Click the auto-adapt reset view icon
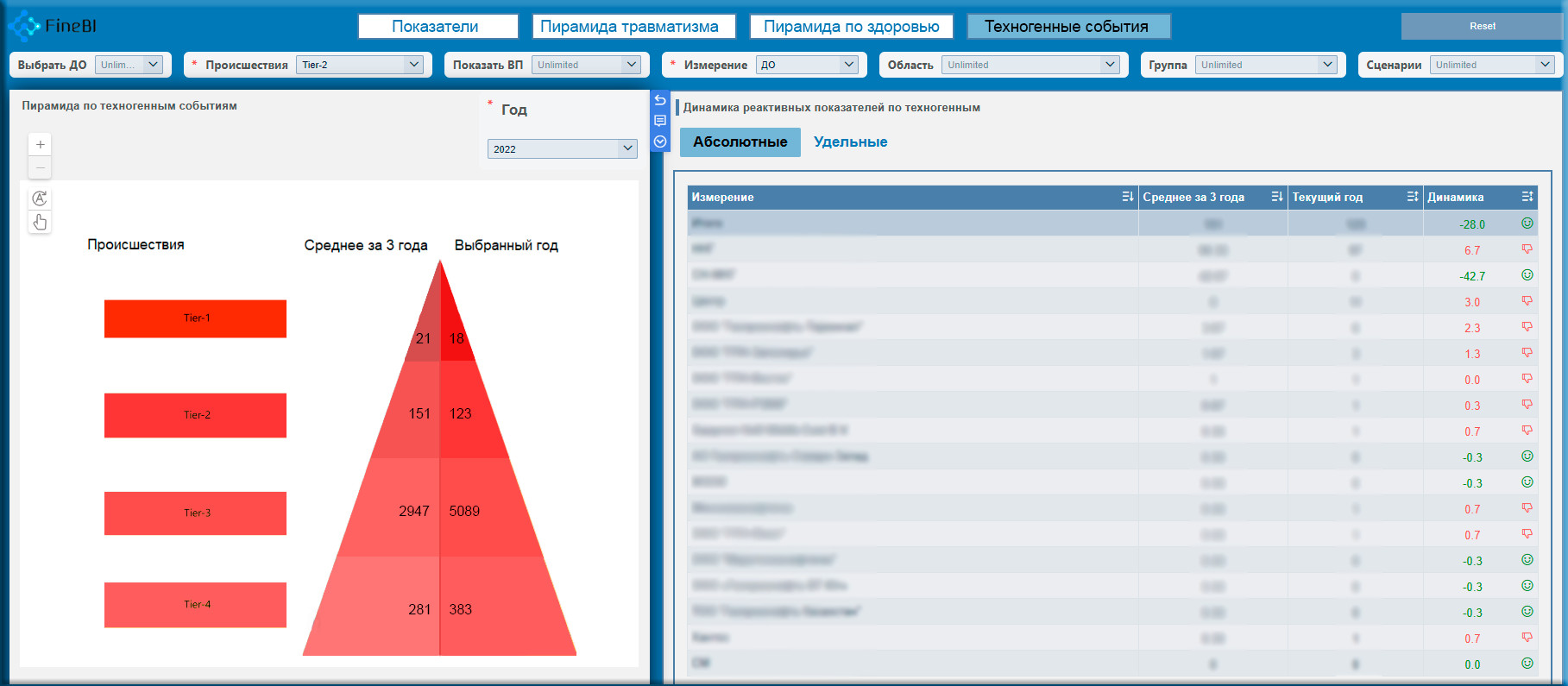The width and height of the screenshot is (1568, 686). point(40,198)
